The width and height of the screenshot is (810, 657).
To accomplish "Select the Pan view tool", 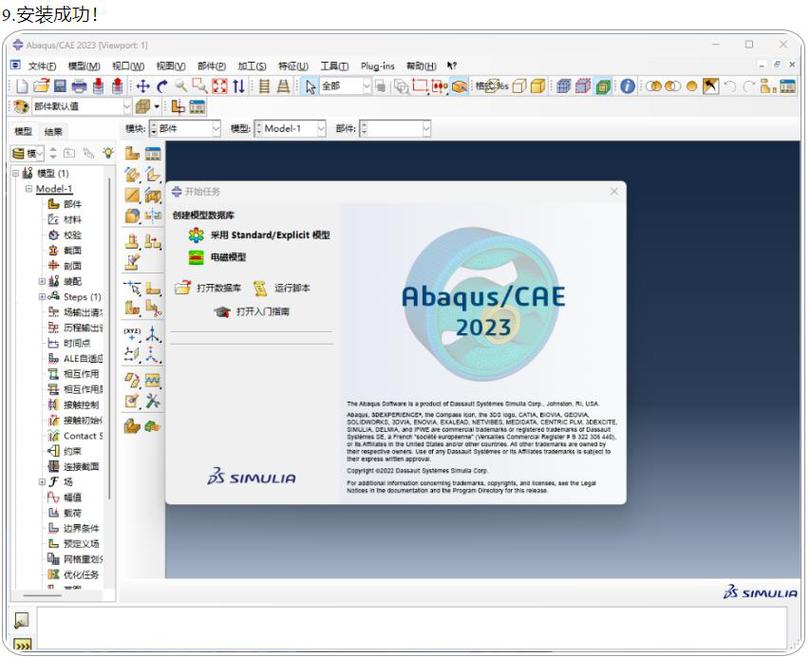I will (143, 86).
